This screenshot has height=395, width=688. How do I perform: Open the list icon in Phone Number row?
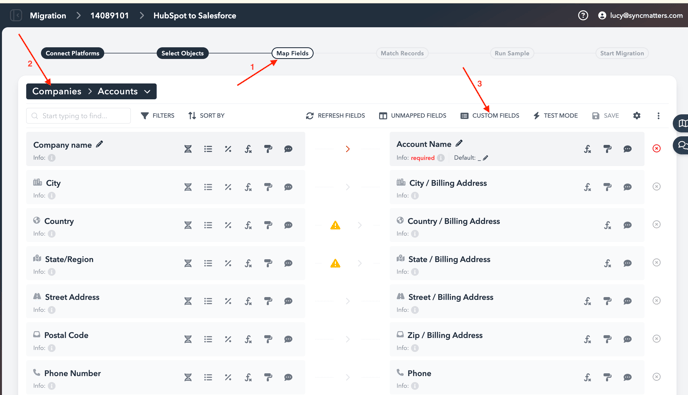pyautogui.click(x=208, y=377)
